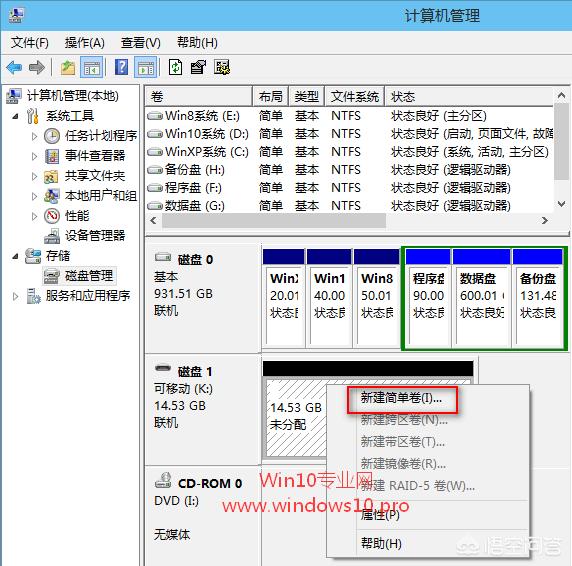Select the 数据盘 600.01 GB partition block

coord(482,298)
